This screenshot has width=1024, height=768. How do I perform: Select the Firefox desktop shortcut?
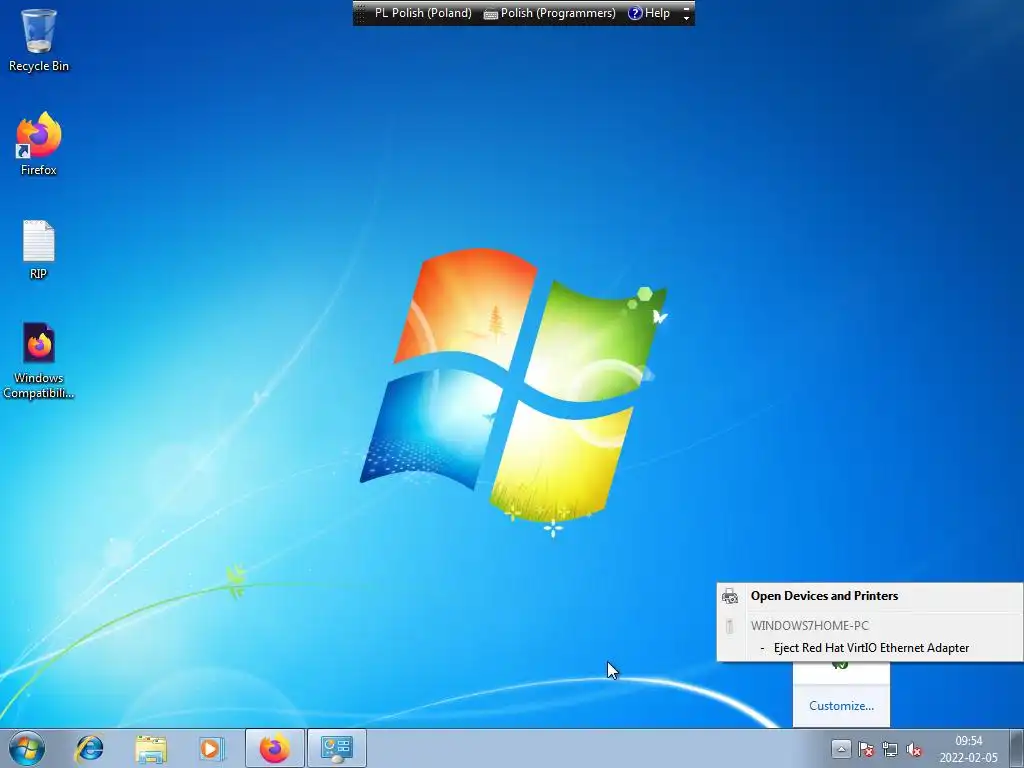pos(39,144)
